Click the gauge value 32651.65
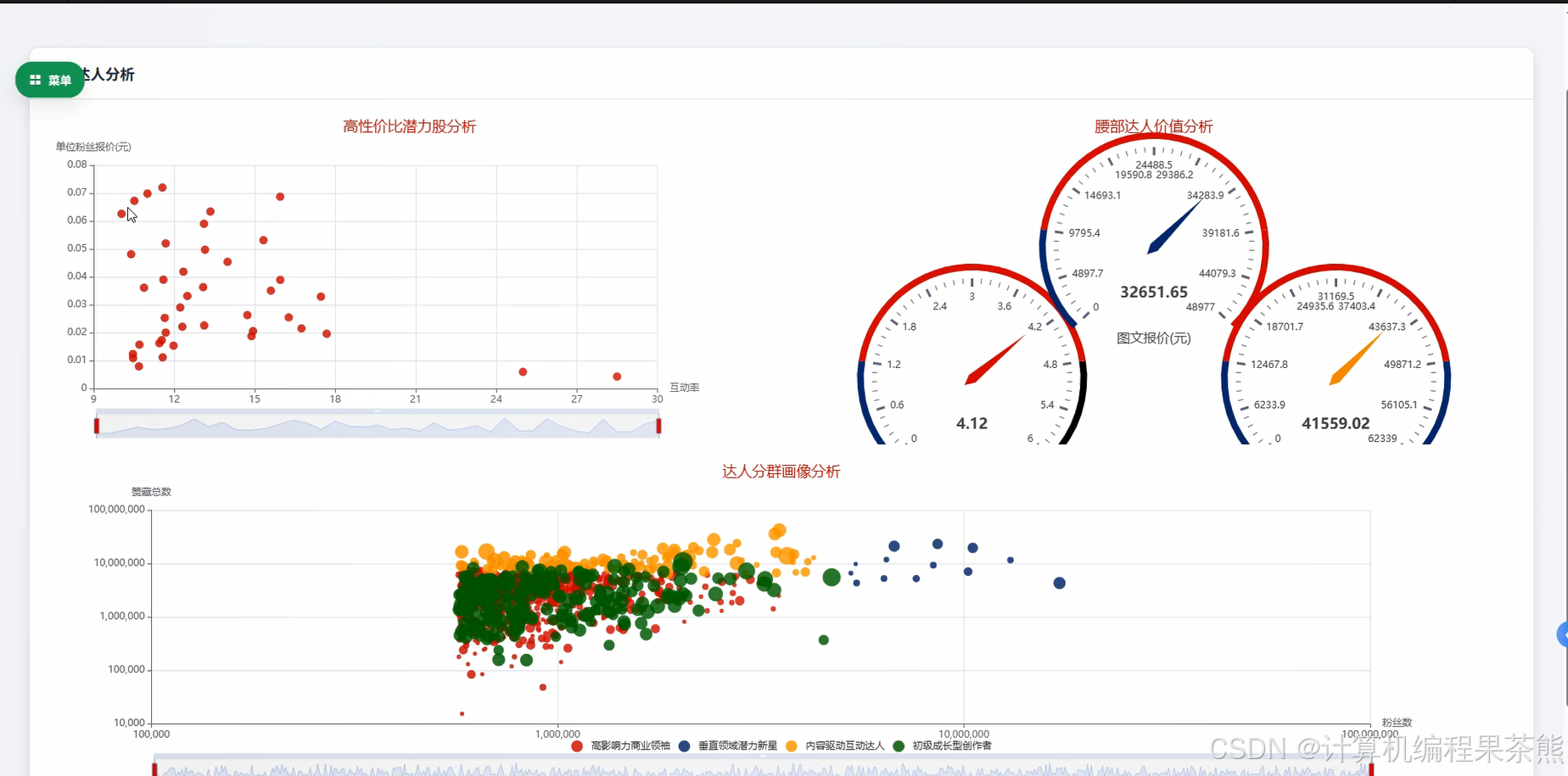This screenshot has width=1568, height=776. click(1153, 292)
